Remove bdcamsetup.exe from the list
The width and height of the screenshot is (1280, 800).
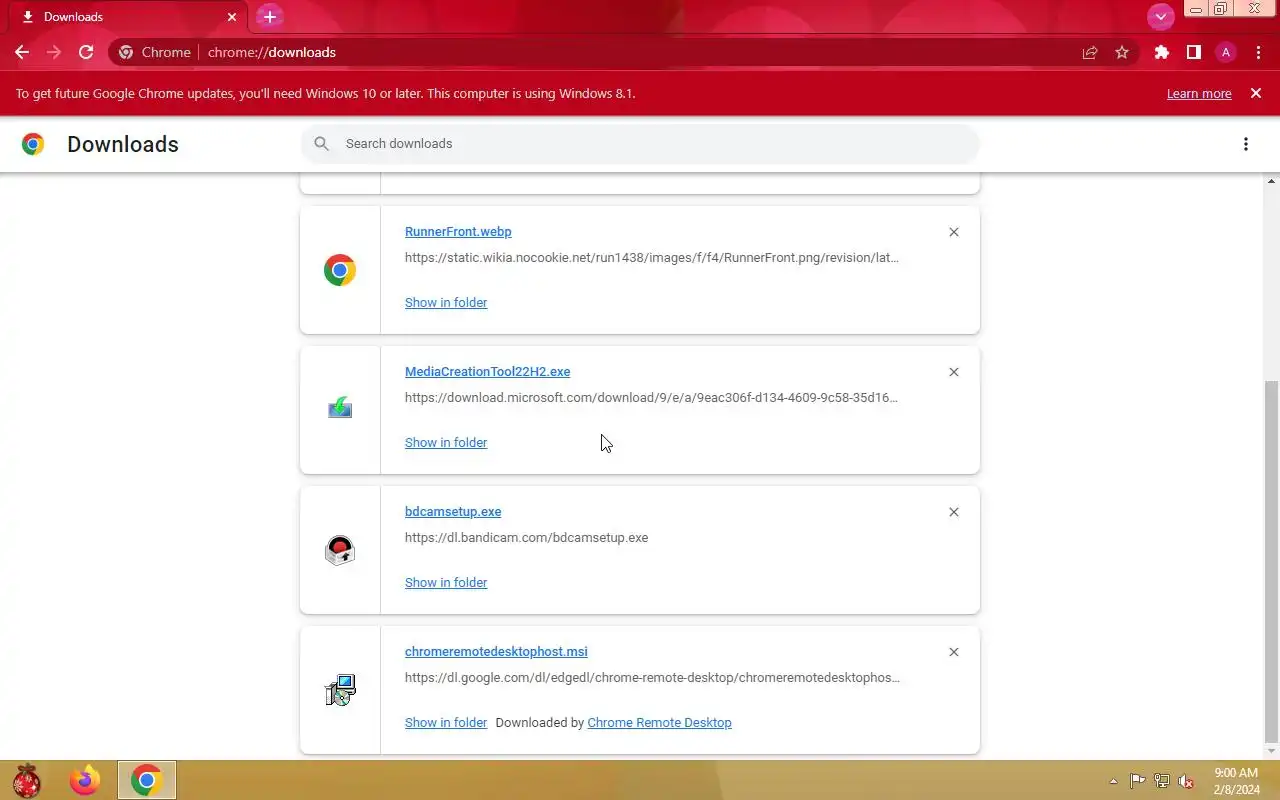tap(953, 512)
